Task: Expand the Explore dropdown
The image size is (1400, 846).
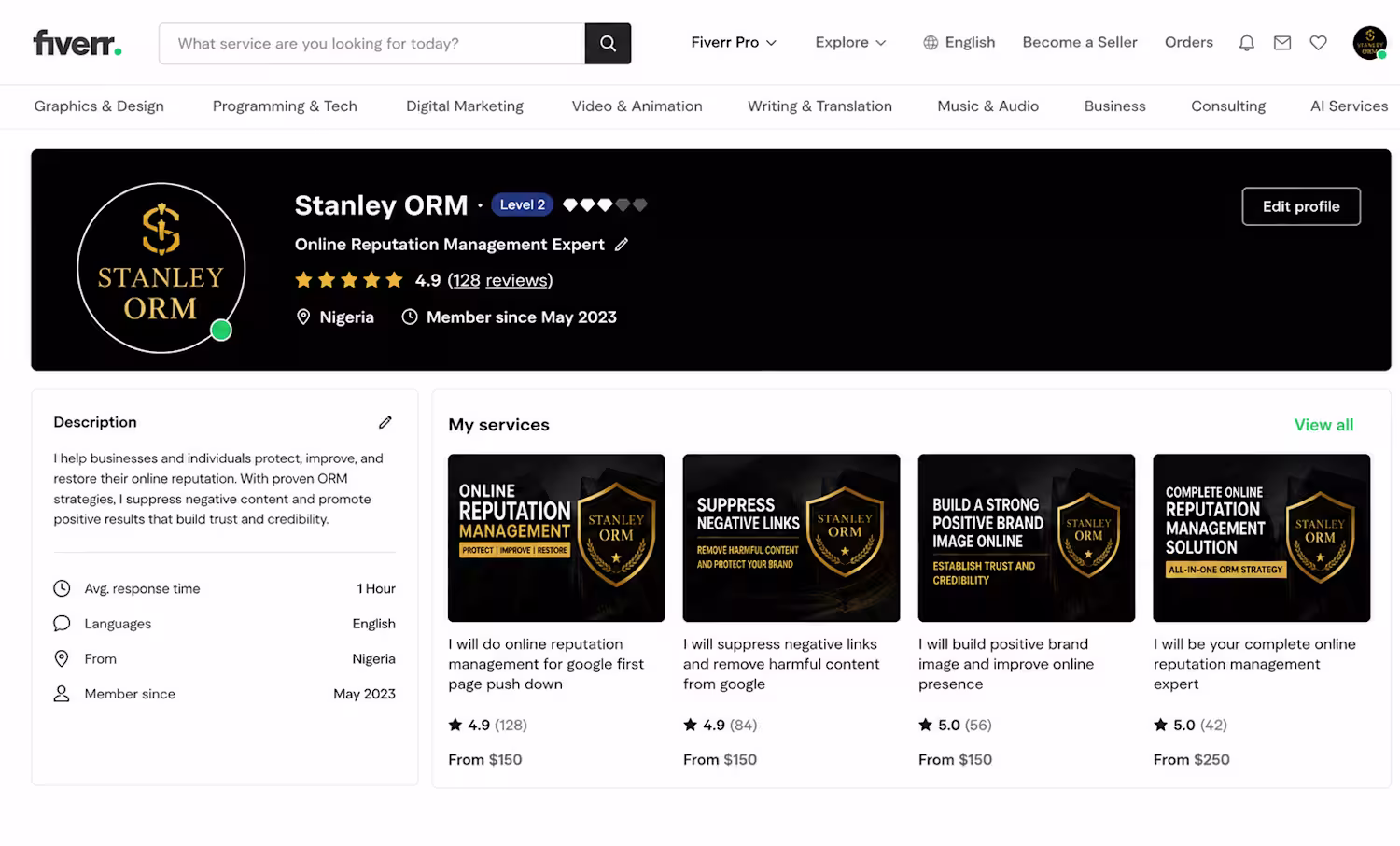Action: tap(850, 43)
